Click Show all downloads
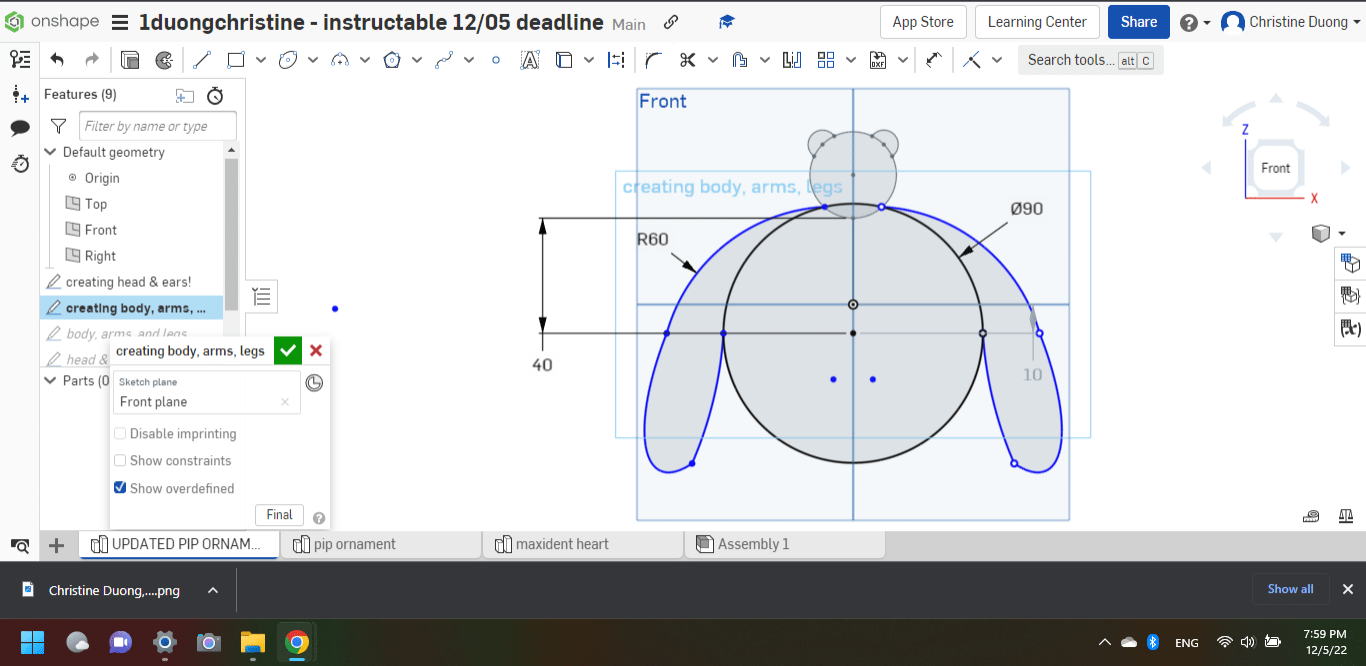The width and height of the screenshot is (1366, 666). pos(1290,589)
